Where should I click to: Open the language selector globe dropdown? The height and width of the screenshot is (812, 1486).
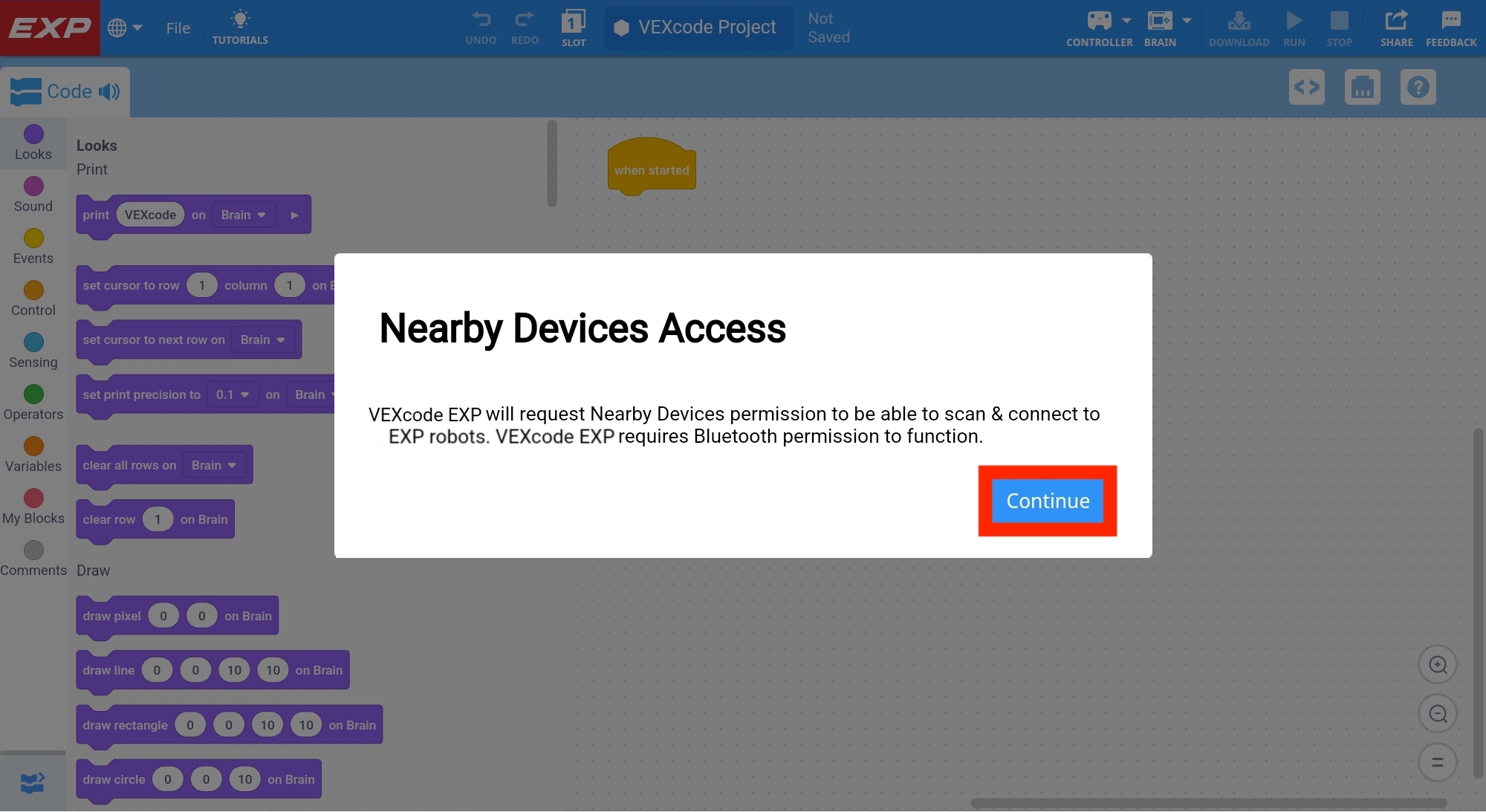point(126,27)
